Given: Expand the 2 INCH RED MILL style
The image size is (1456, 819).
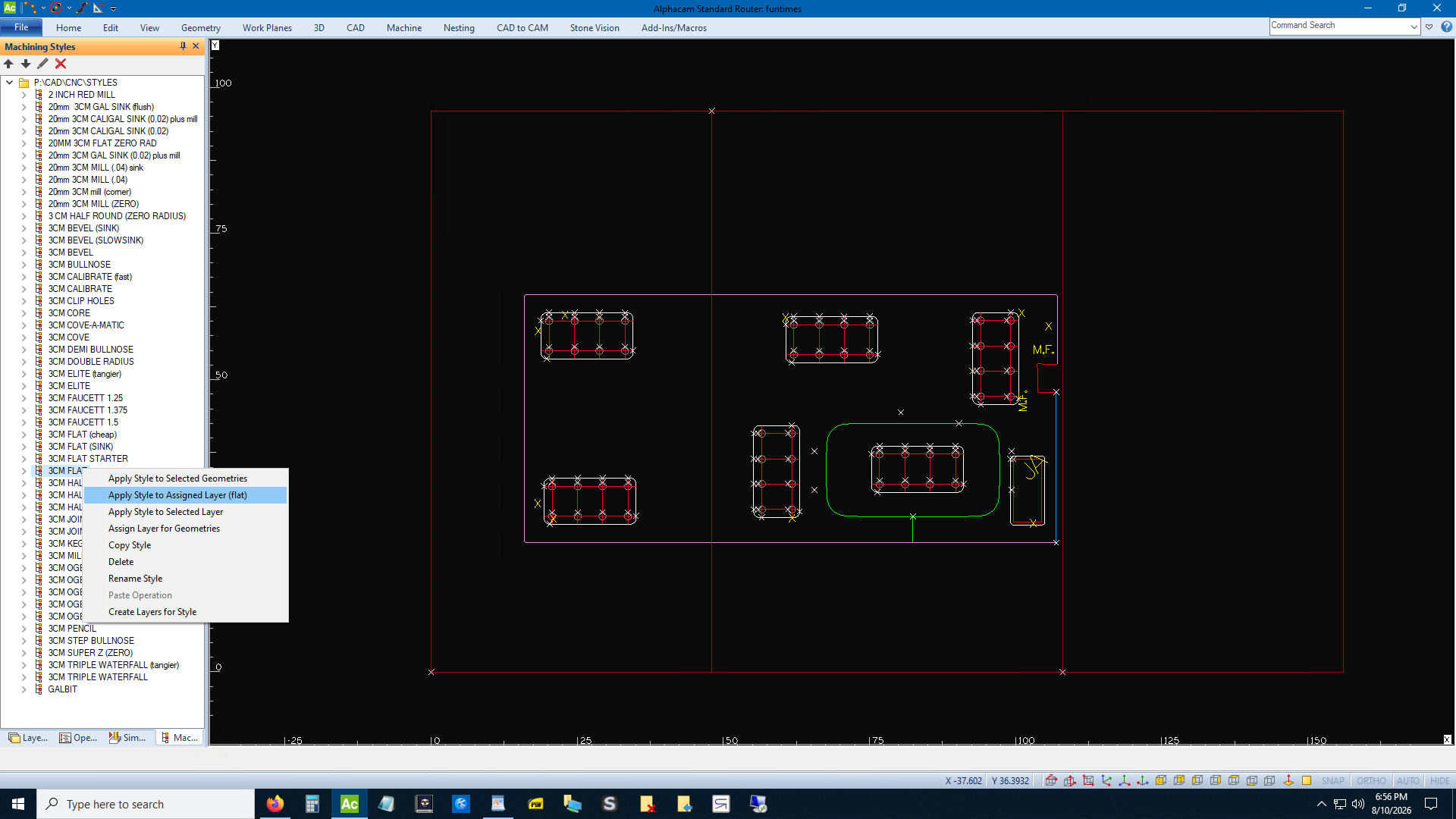Looking at the screenshot, I should 24,95.
